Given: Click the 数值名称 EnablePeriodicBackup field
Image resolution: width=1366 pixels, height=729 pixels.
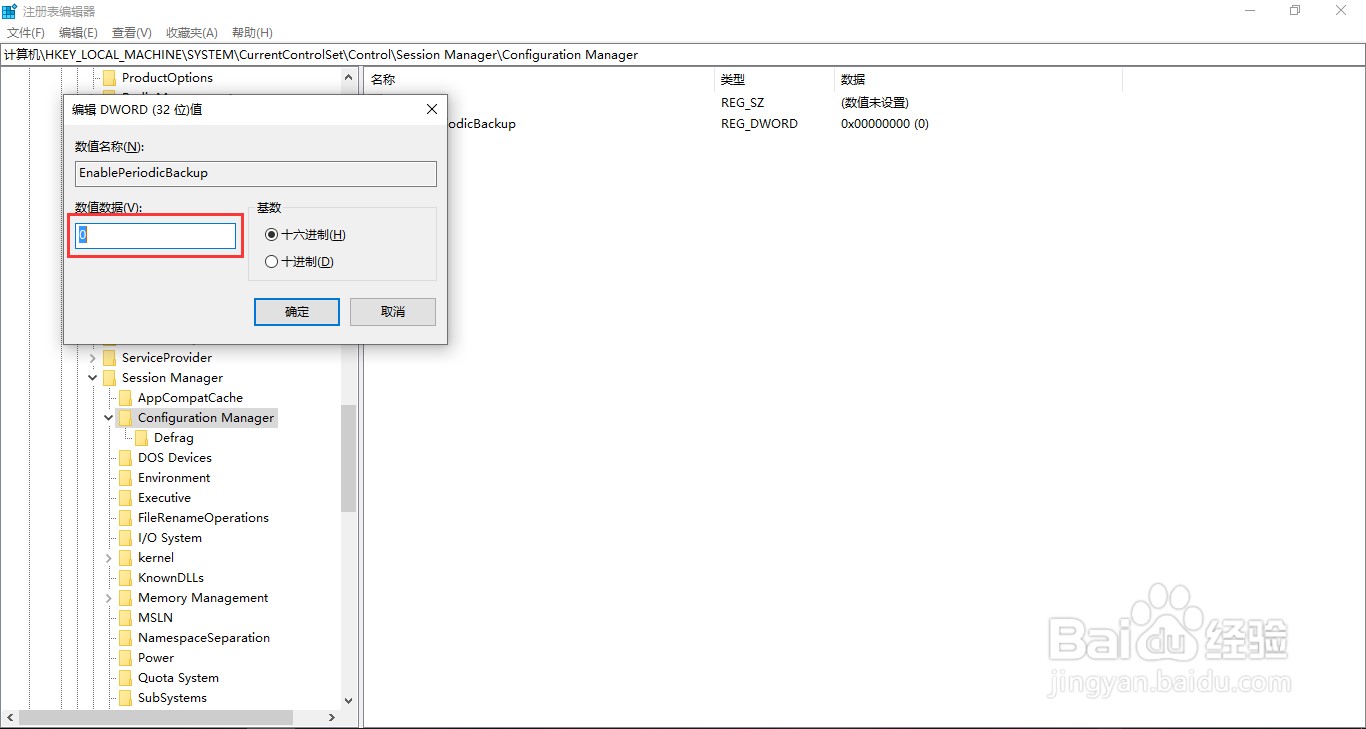Looking at the screenshot, I should (x=256, y=173).
